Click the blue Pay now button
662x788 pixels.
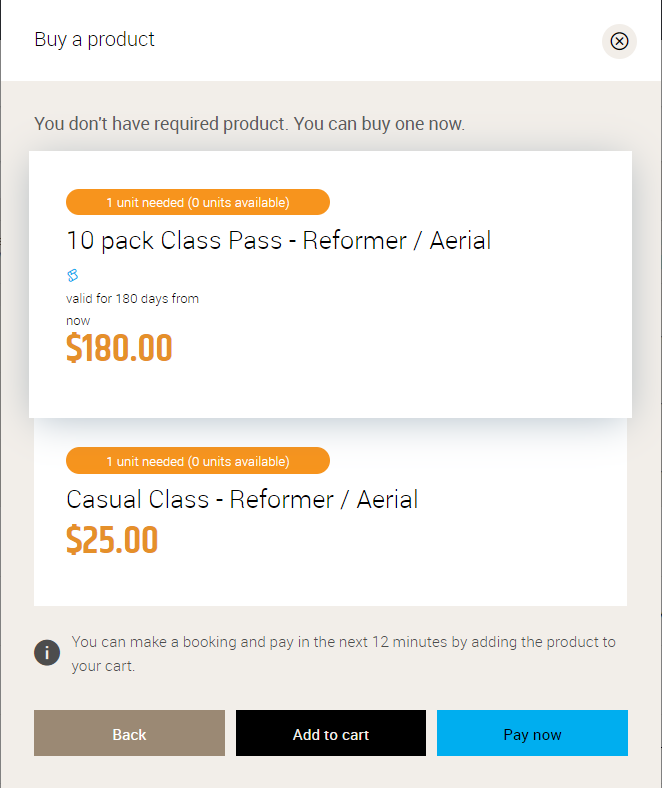[x=532, y=734]
